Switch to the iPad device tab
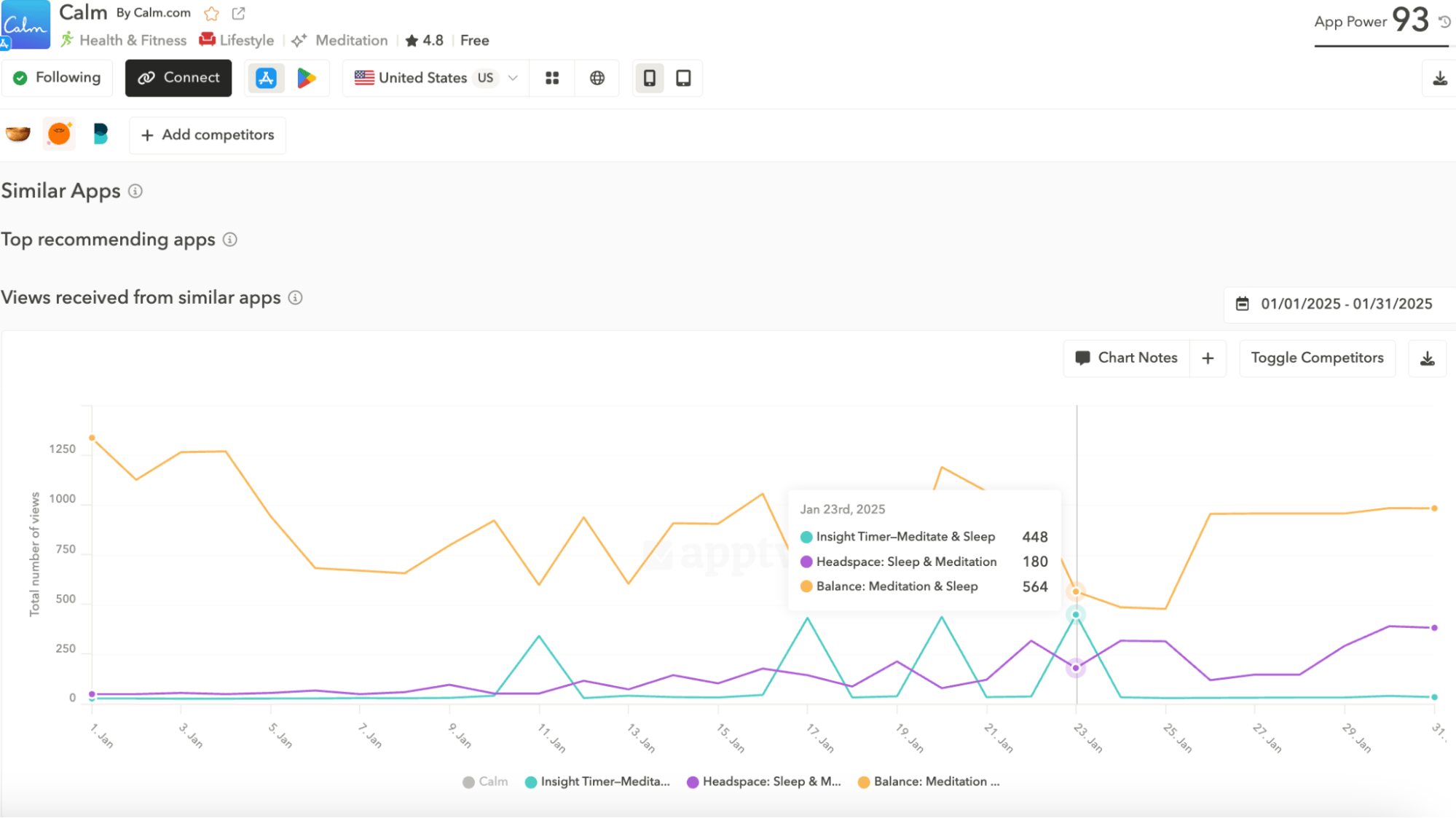The image size is (1456, 818). tap(683, 78)
